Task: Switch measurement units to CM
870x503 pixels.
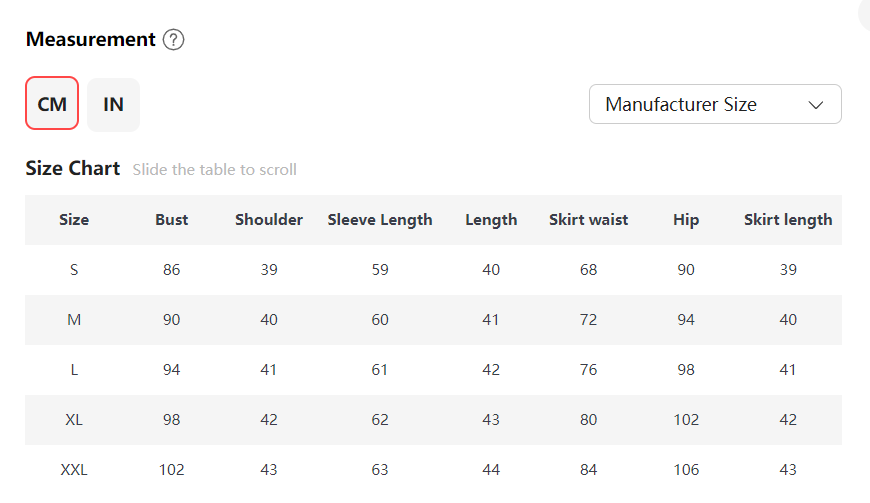Action: 52,104
